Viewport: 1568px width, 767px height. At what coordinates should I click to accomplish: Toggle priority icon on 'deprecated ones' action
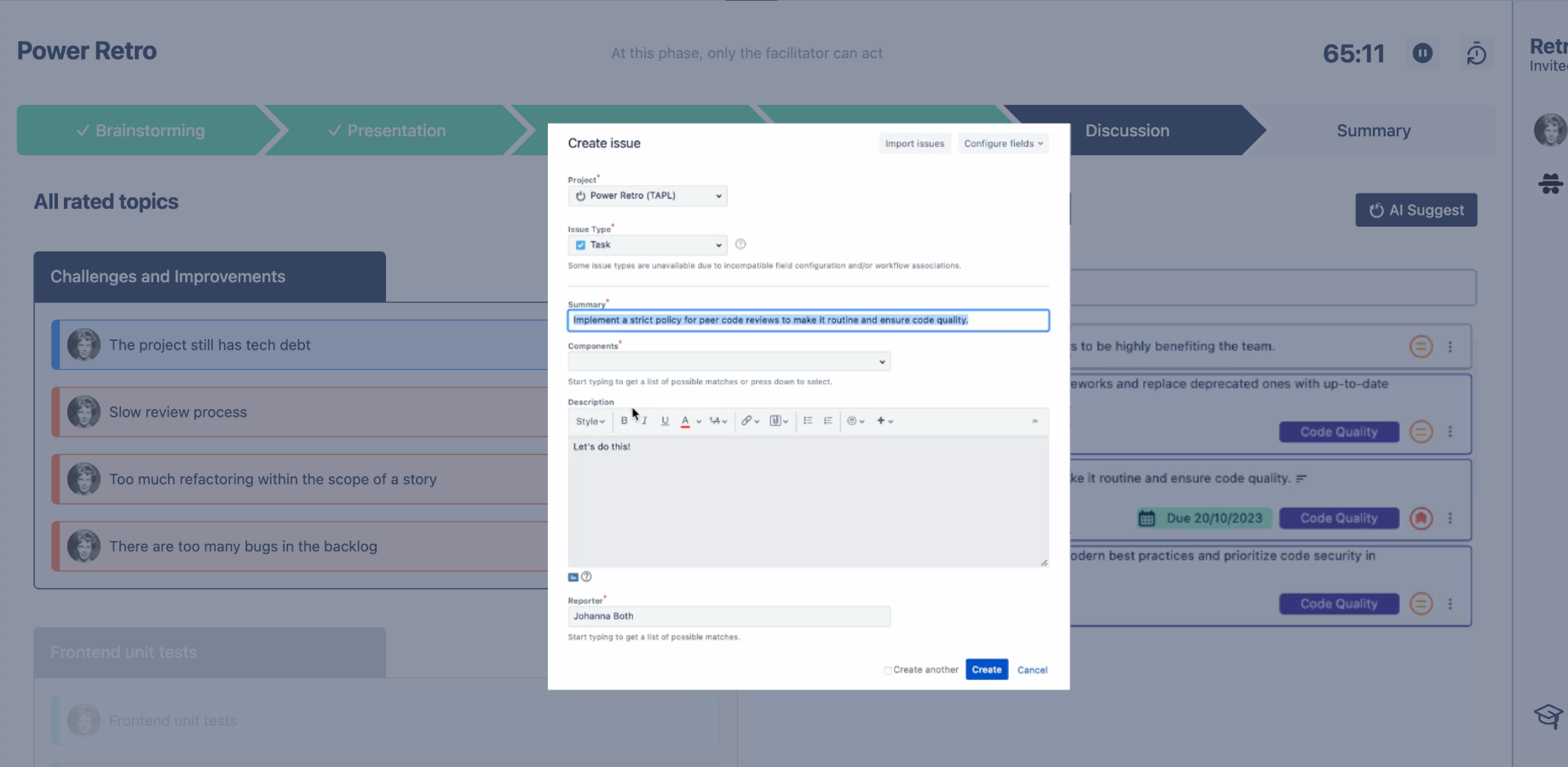[x=1421, y=432]
